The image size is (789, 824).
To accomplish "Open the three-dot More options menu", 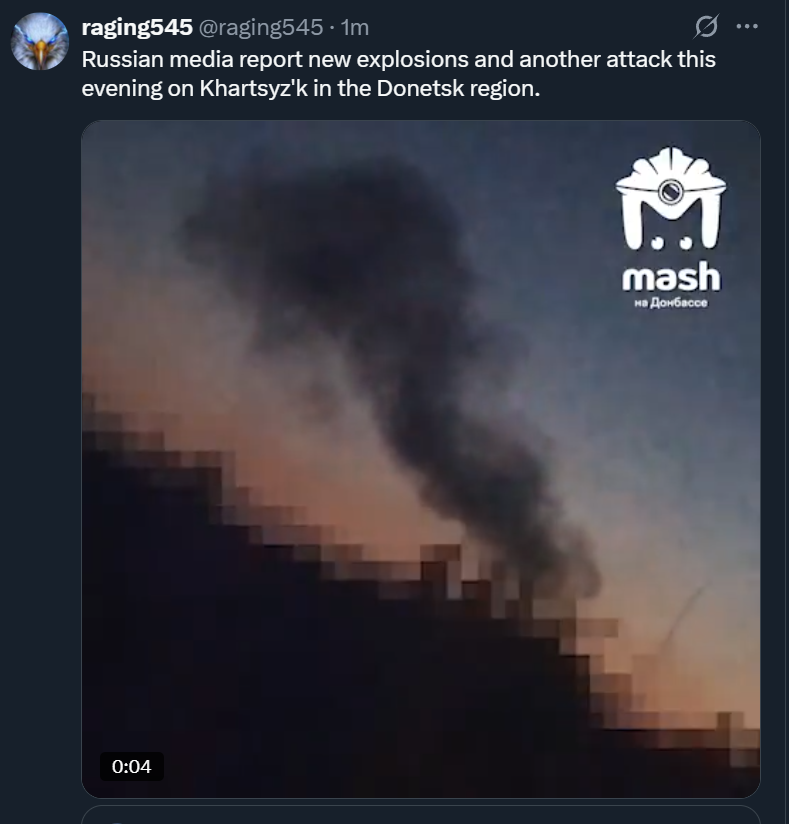I will [747, 26].
